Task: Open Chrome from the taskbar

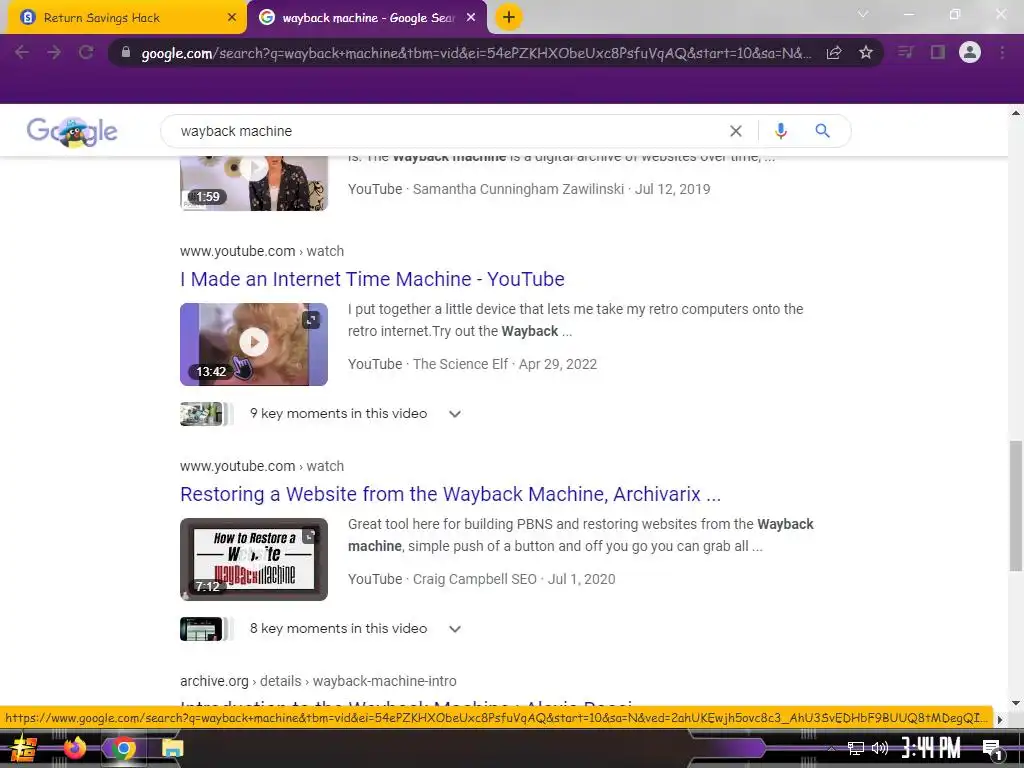Action: (123, 748)
